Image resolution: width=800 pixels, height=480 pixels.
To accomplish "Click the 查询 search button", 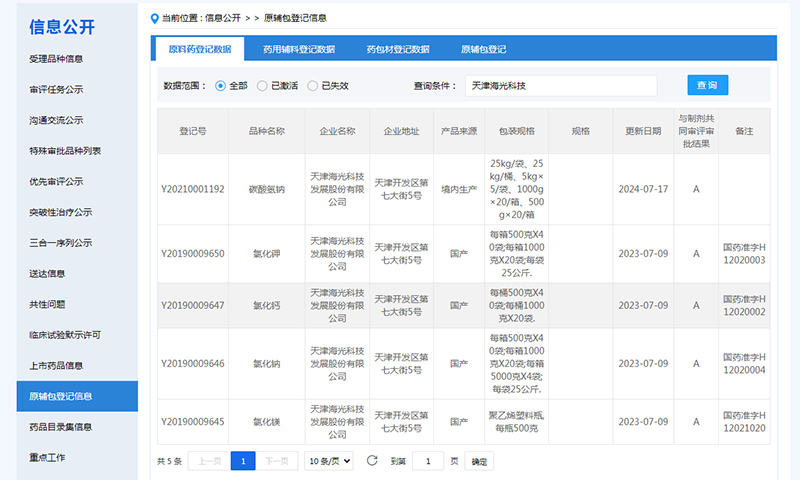I will click(708, 85).
